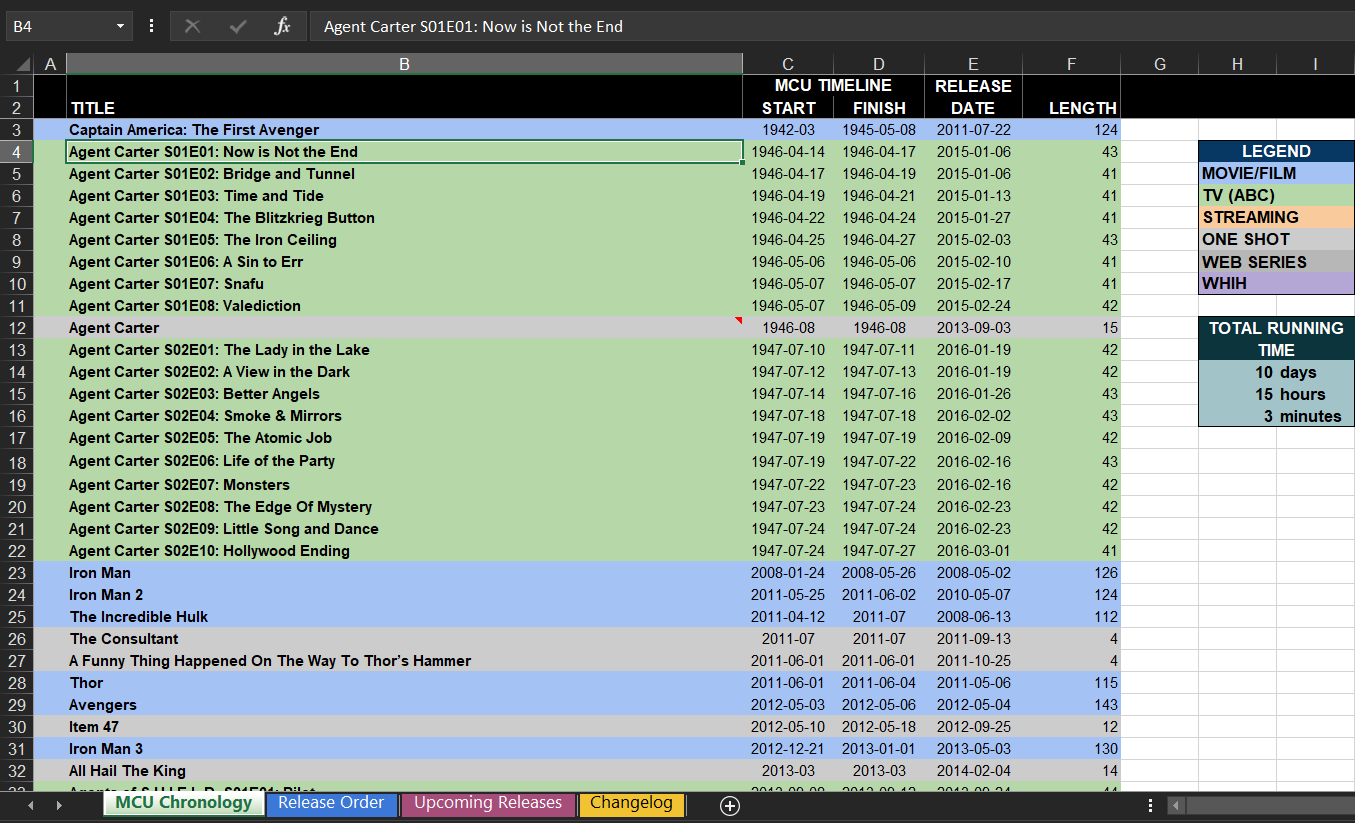This screenshot has height=823, width=1355.
Task: Select the MOVIE/FILM blue legend cell
Action: 1276,173
